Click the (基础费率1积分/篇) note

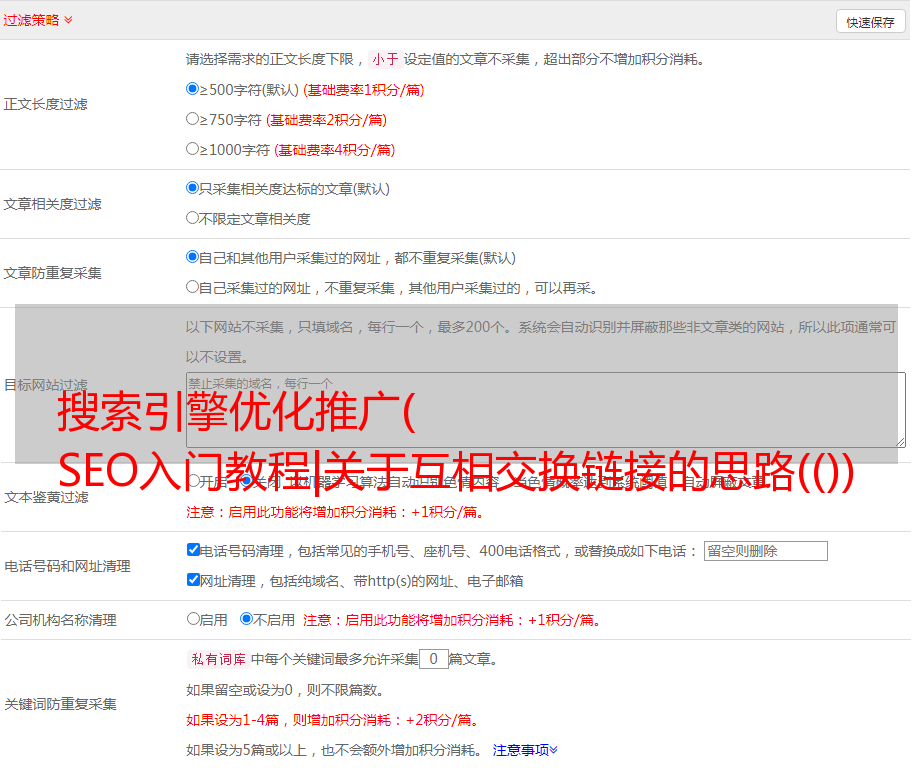[x=364, y=90]
